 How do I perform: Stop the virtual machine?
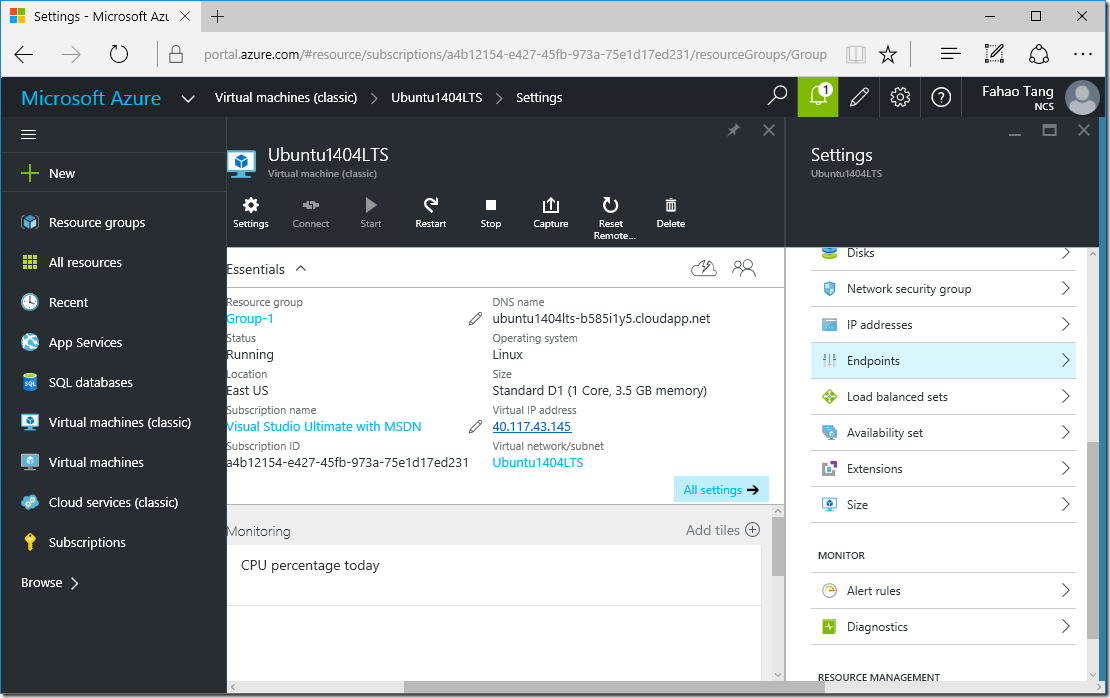pos(491,212)
